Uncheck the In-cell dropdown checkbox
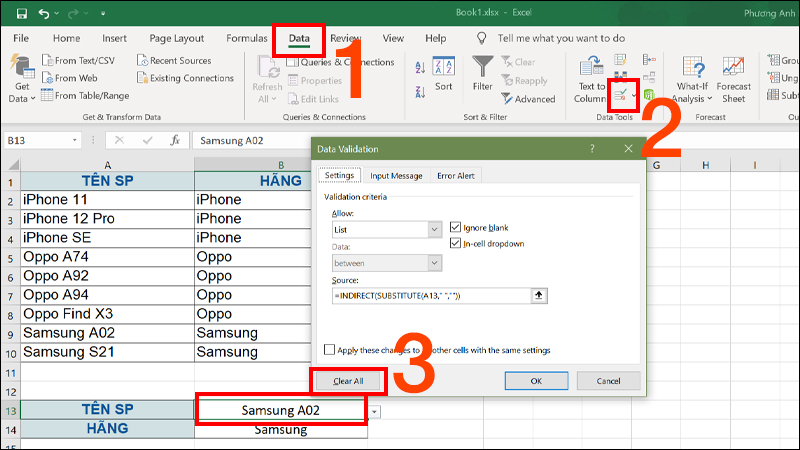The width and height of the screenshot is (800, 450). (456, 243)
